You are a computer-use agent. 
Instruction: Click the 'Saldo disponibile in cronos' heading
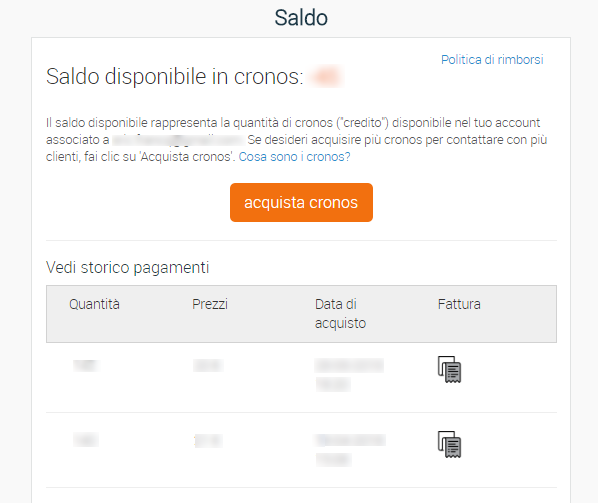[x=175, y=76]
